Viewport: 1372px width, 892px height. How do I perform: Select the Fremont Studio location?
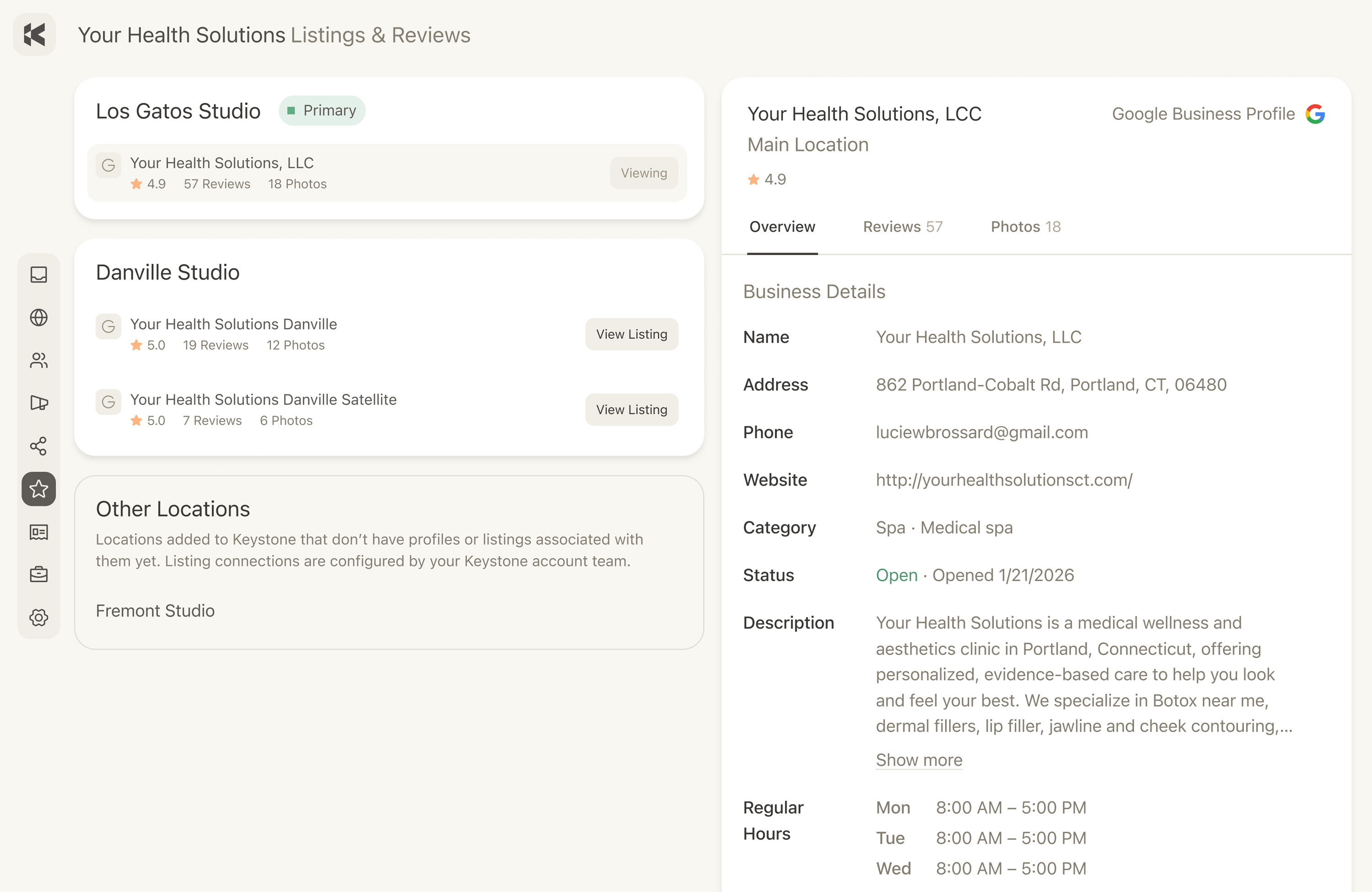[x=155, y=611]
